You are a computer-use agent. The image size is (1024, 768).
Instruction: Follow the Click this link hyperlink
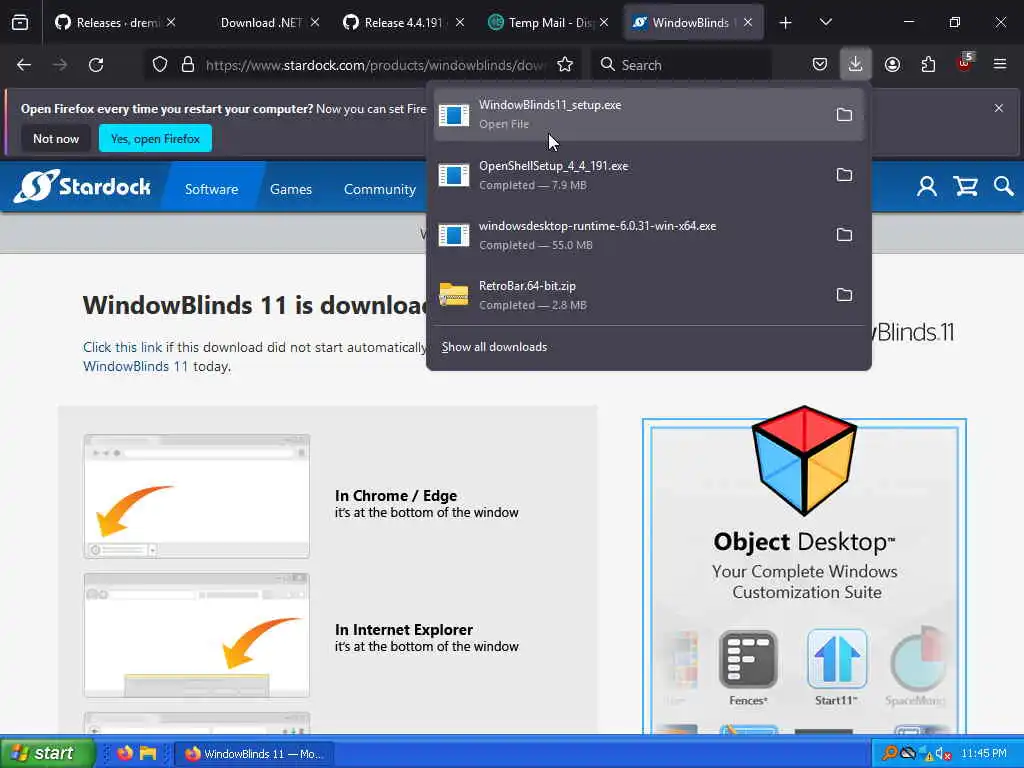pyautogui.click(x=122, y=347)
